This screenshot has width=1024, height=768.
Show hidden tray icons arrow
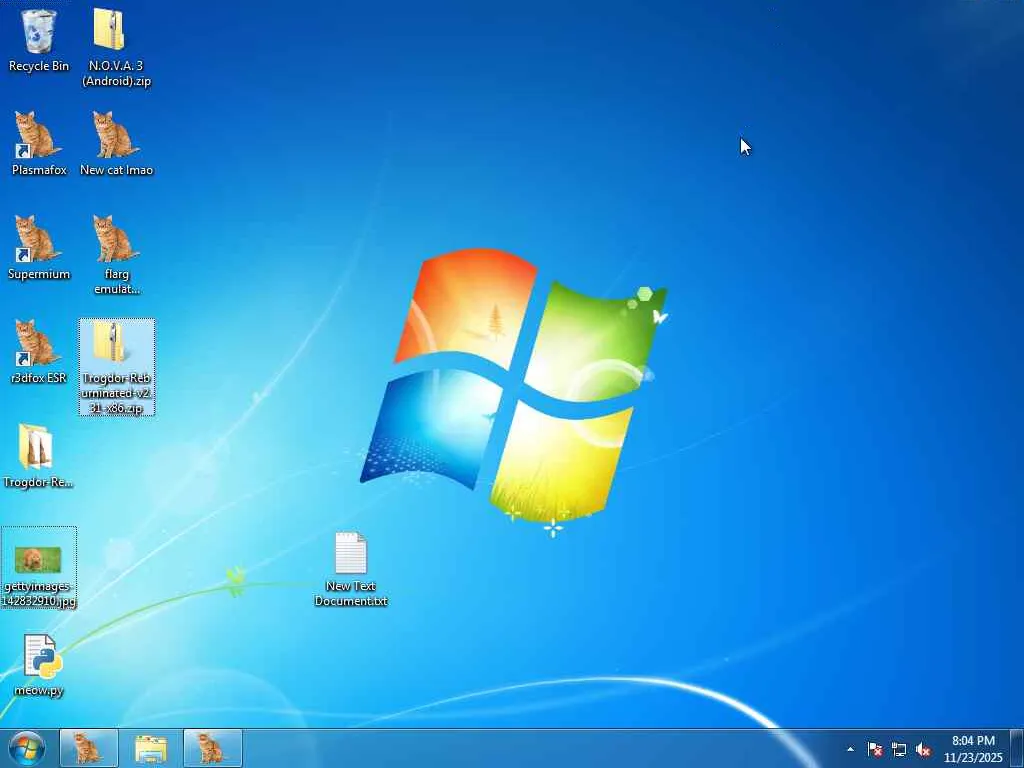click(850, 749)
